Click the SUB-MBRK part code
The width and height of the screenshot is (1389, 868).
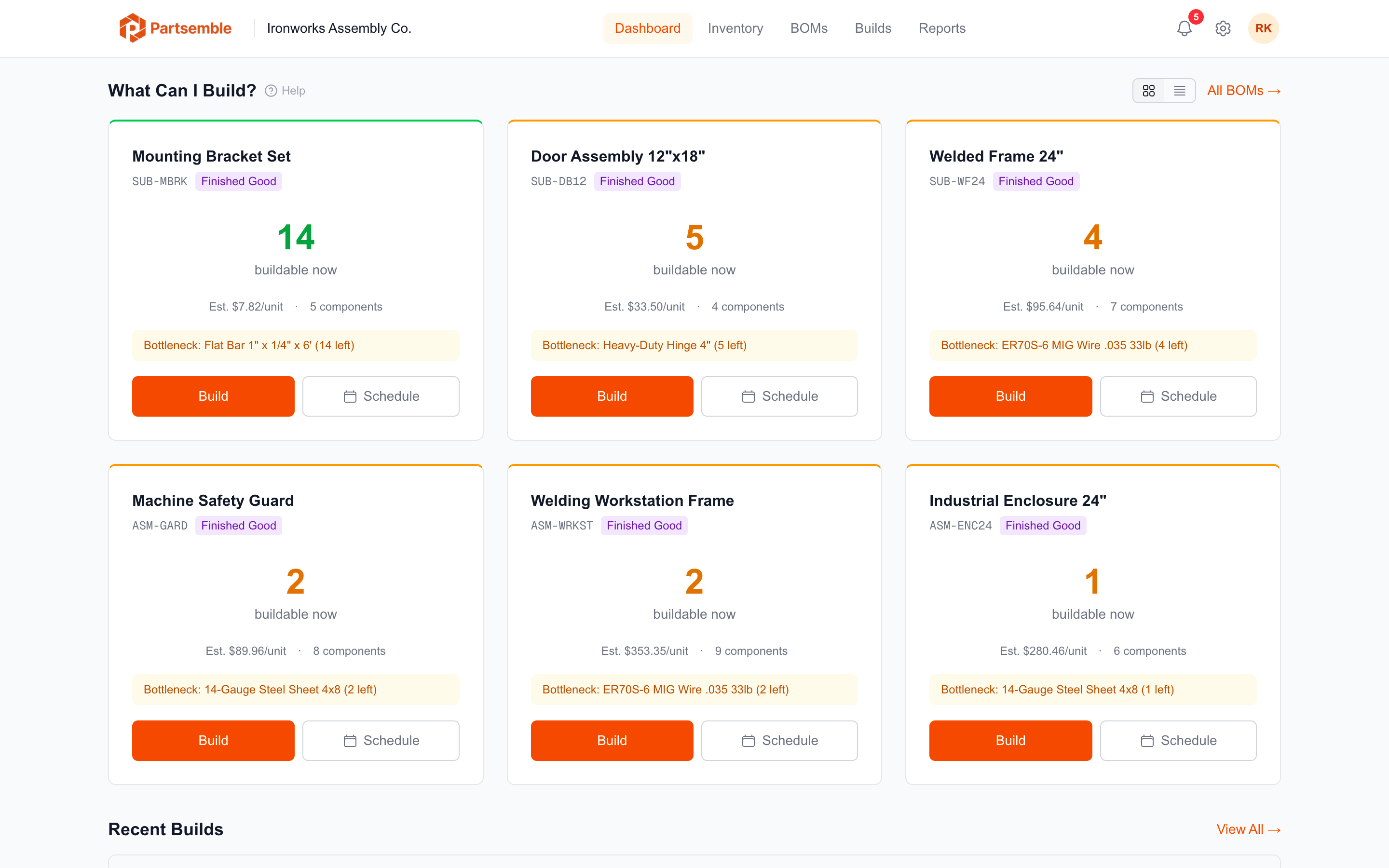(x=160, y=181)
